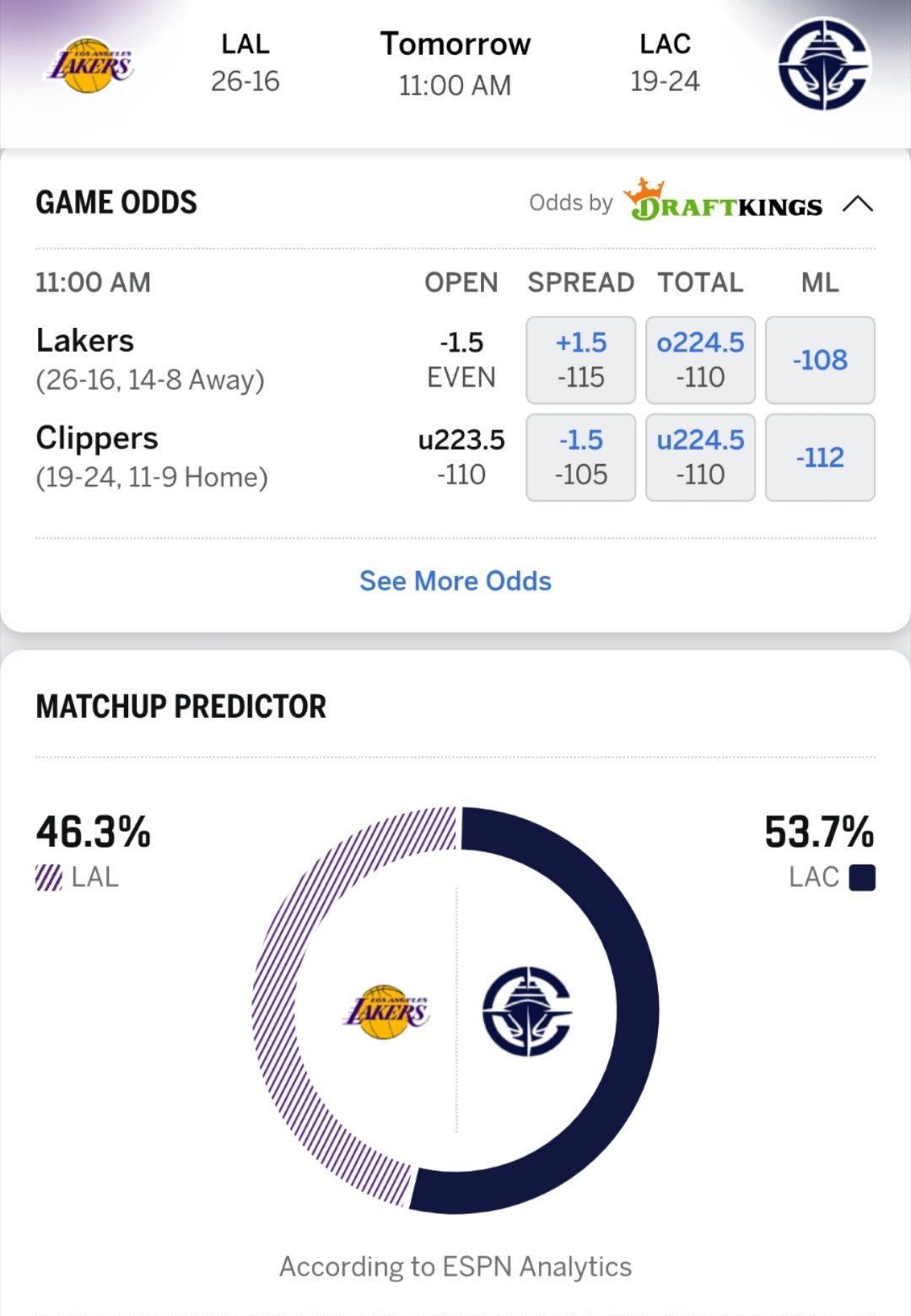The image size is (911, 1316).
Task: Select the Clippers -112 moneyline
Action: point(820,457)
